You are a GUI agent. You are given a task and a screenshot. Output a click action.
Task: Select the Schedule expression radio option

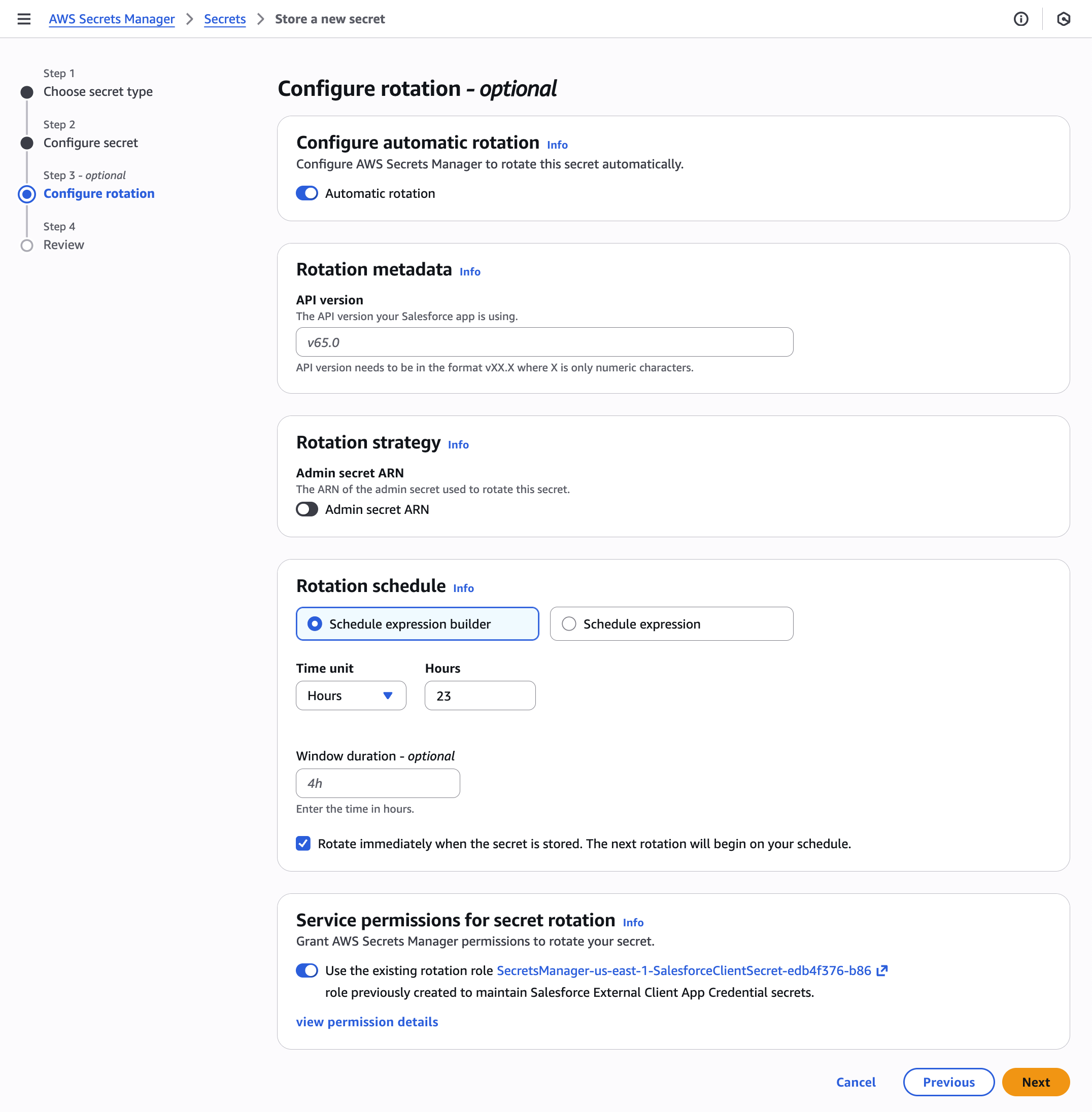[569, 624]
